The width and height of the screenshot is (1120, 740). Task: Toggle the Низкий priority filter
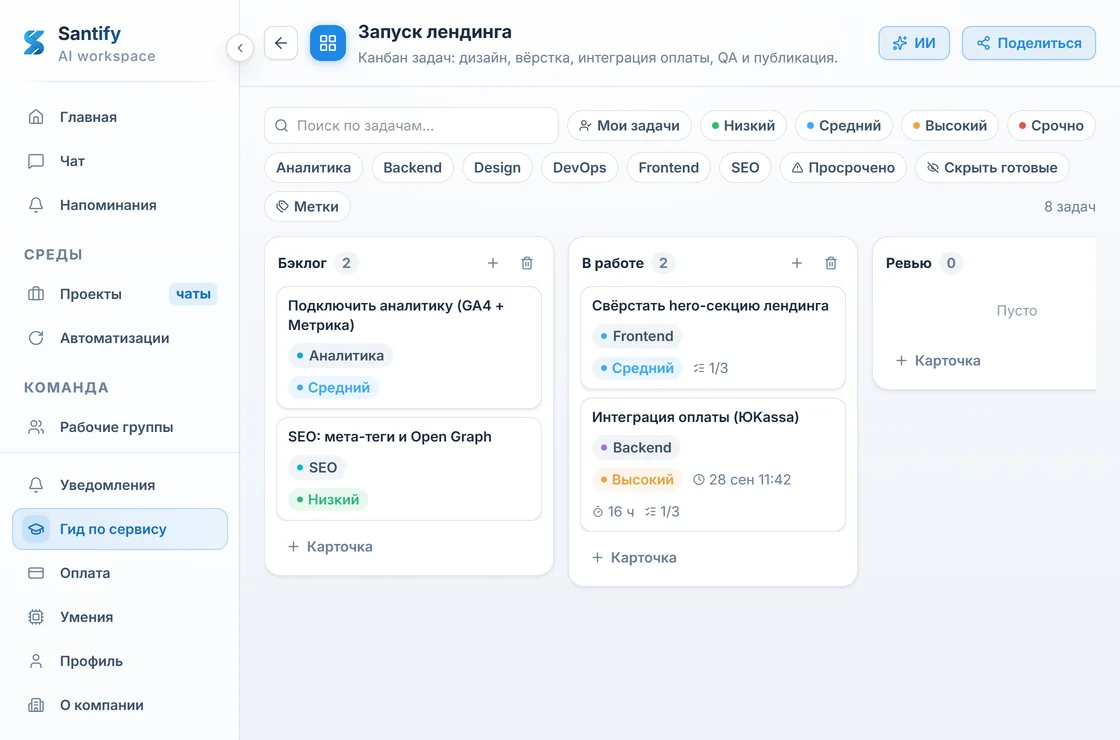coord(744,126)
